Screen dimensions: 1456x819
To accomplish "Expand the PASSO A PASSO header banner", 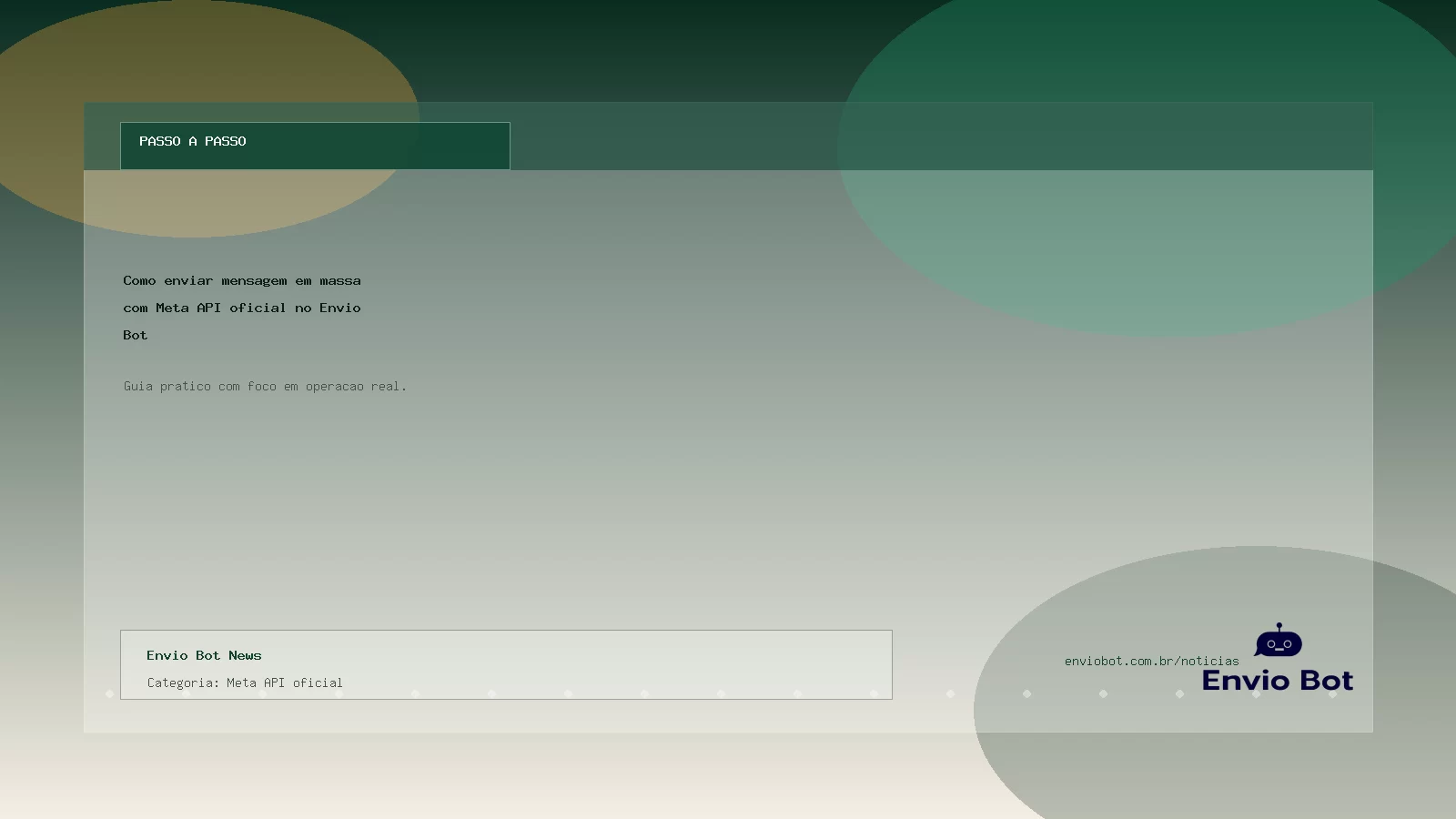I will tap(315, 146).
